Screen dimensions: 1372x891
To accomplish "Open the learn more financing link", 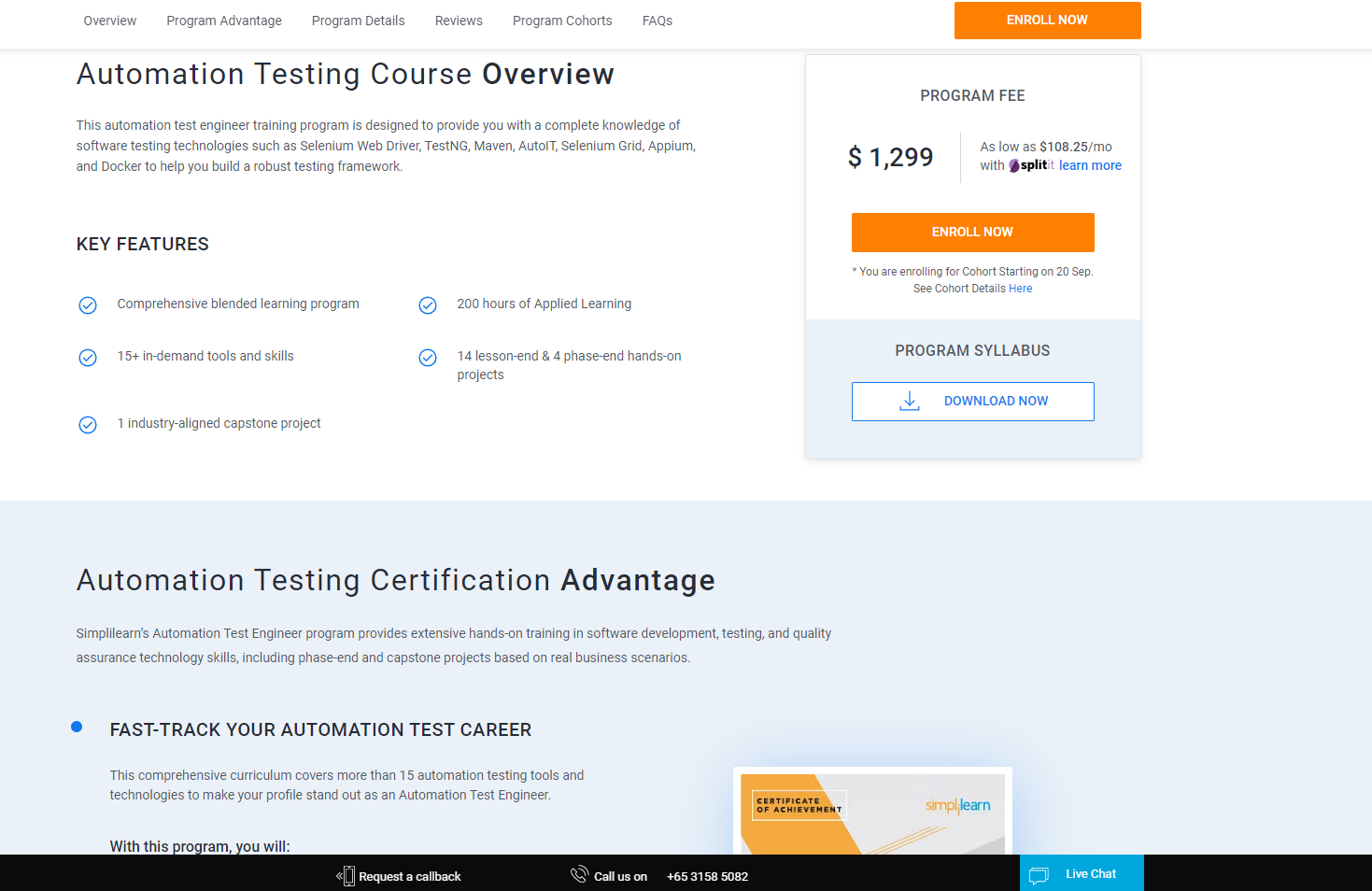I will pyautogui.click(x=1090, y=165).
